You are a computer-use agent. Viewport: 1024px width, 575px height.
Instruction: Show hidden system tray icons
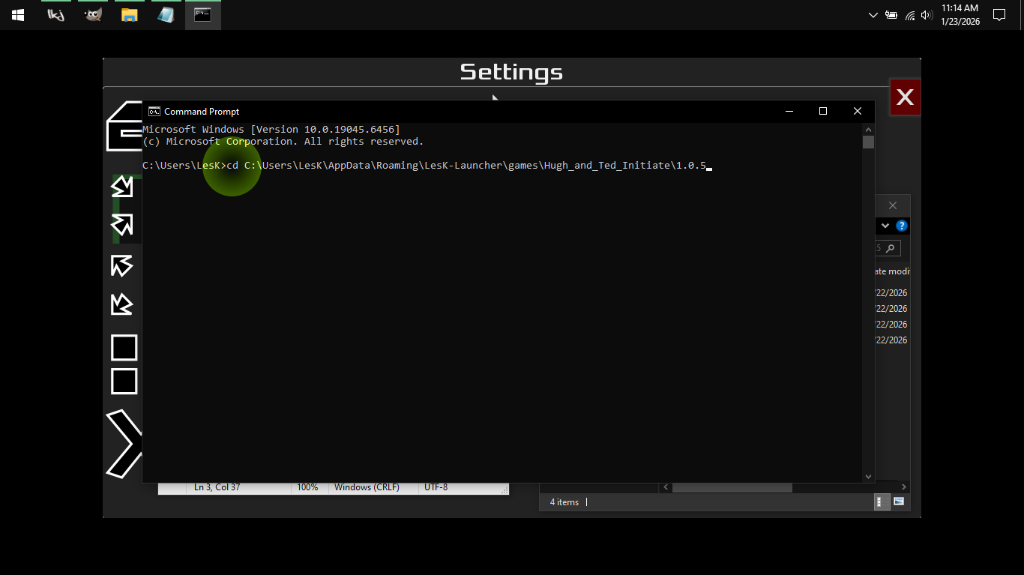pyautogui.click(x=873, y=15)
